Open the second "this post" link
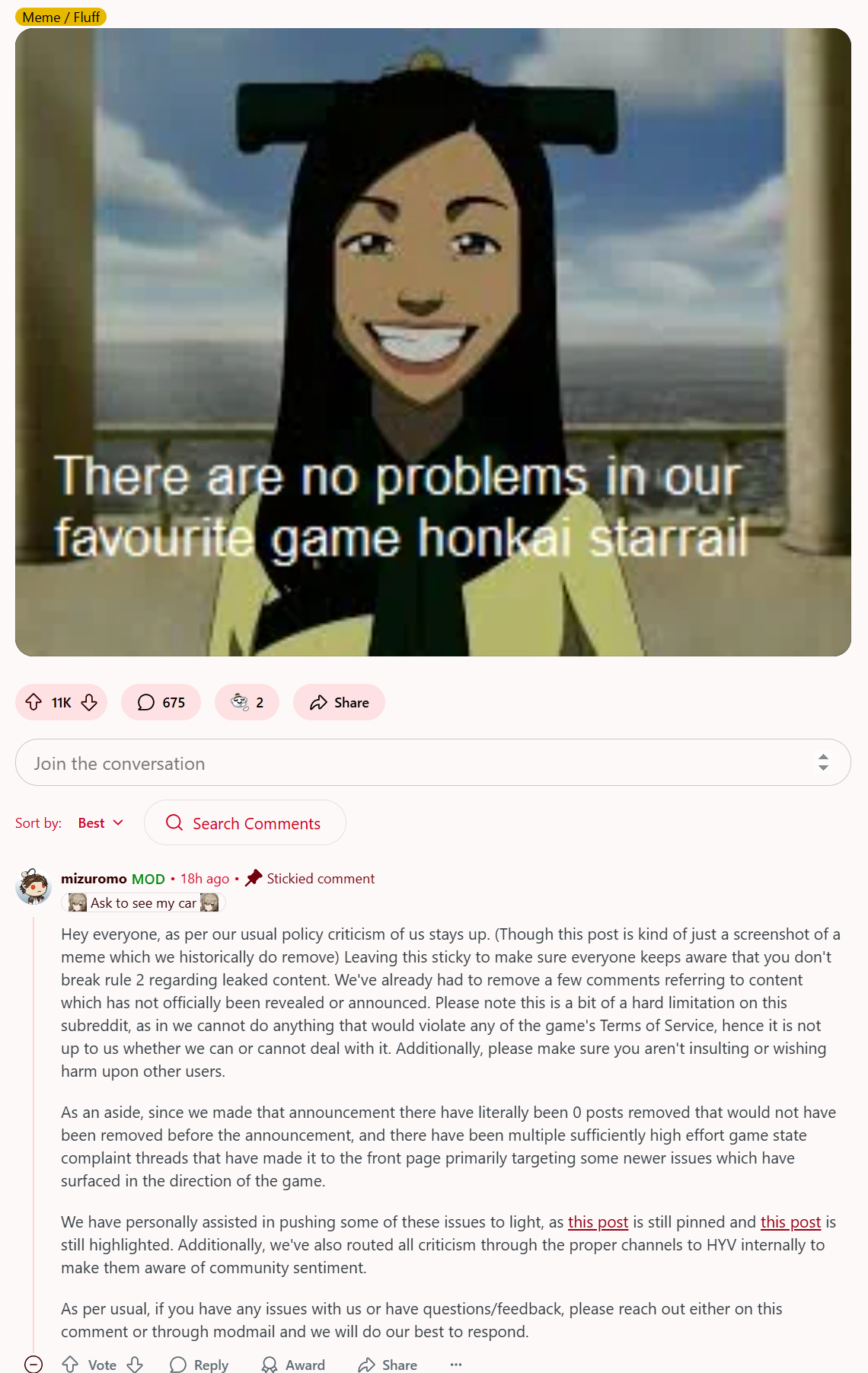The width and height of the screenshot is (868, 1373). coord(790,1221)
